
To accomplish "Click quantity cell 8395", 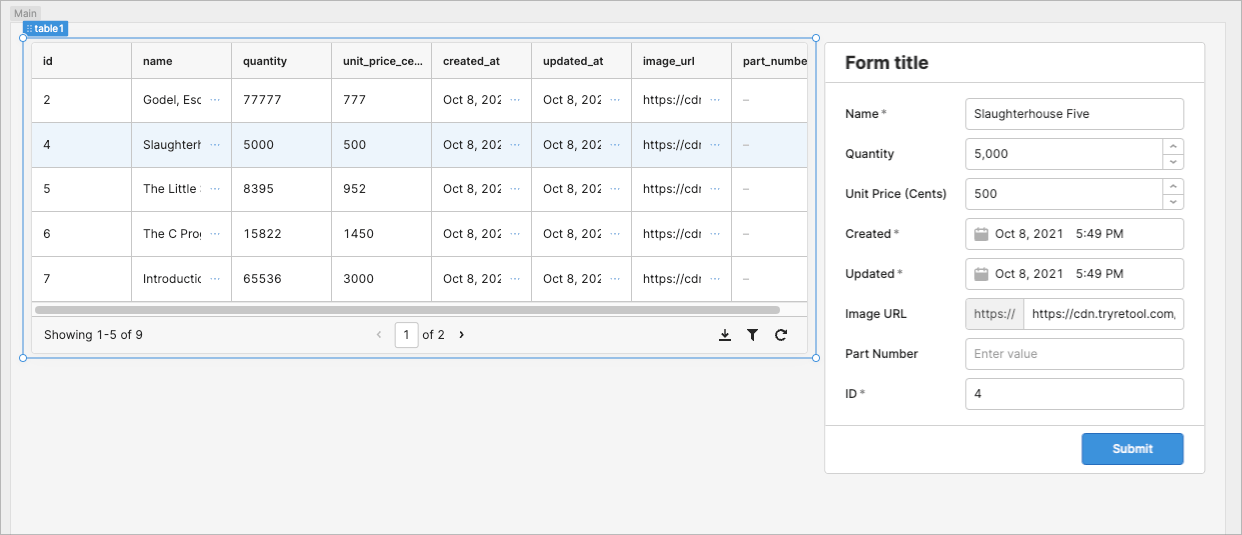I will (x=281, y=189).
